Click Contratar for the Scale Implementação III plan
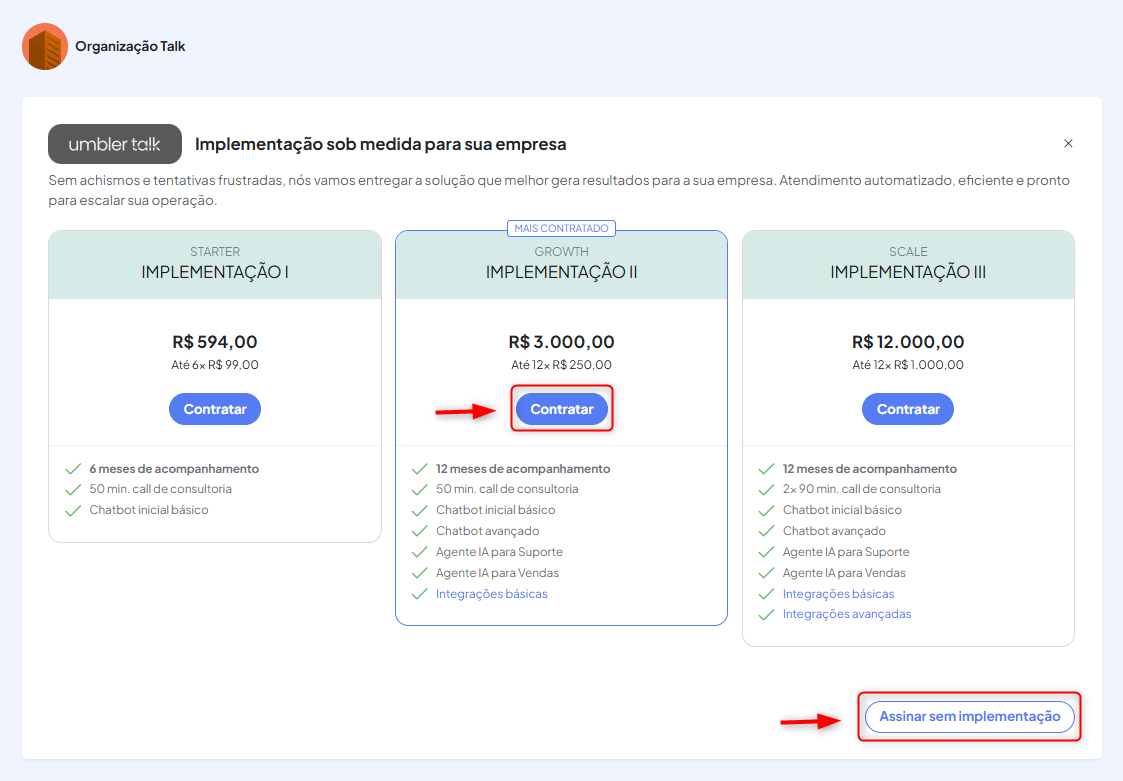 (908, 409)
